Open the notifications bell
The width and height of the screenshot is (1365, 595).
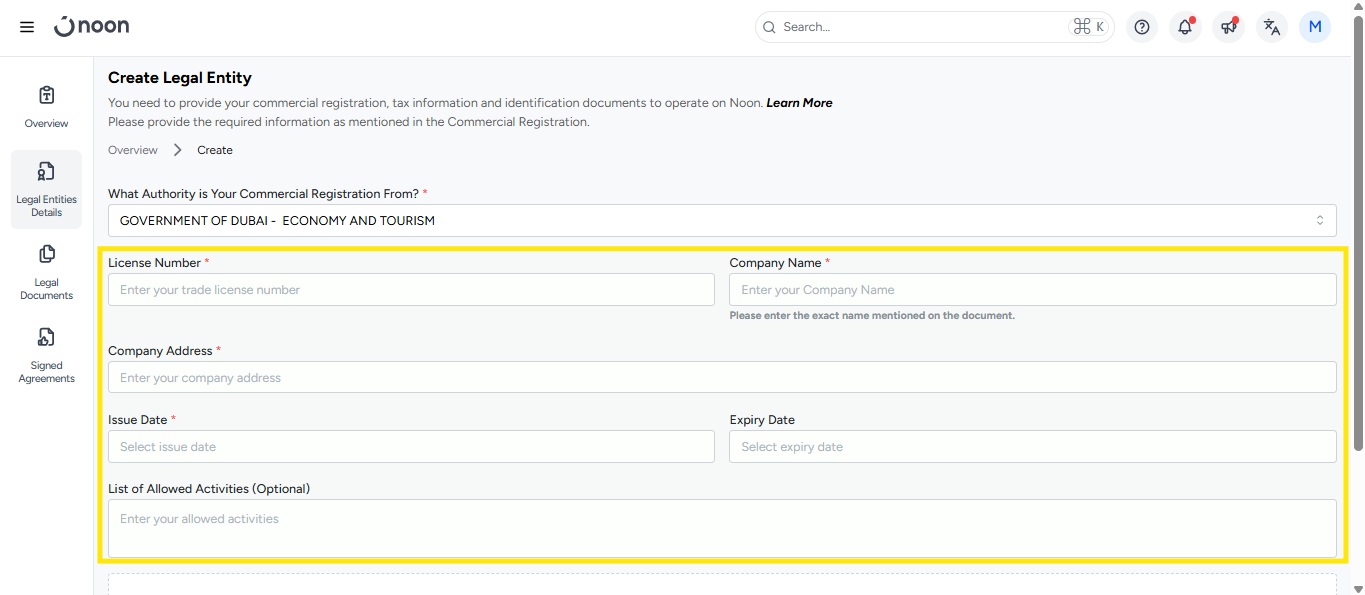pyautogui.click(x=1185, y=27)
